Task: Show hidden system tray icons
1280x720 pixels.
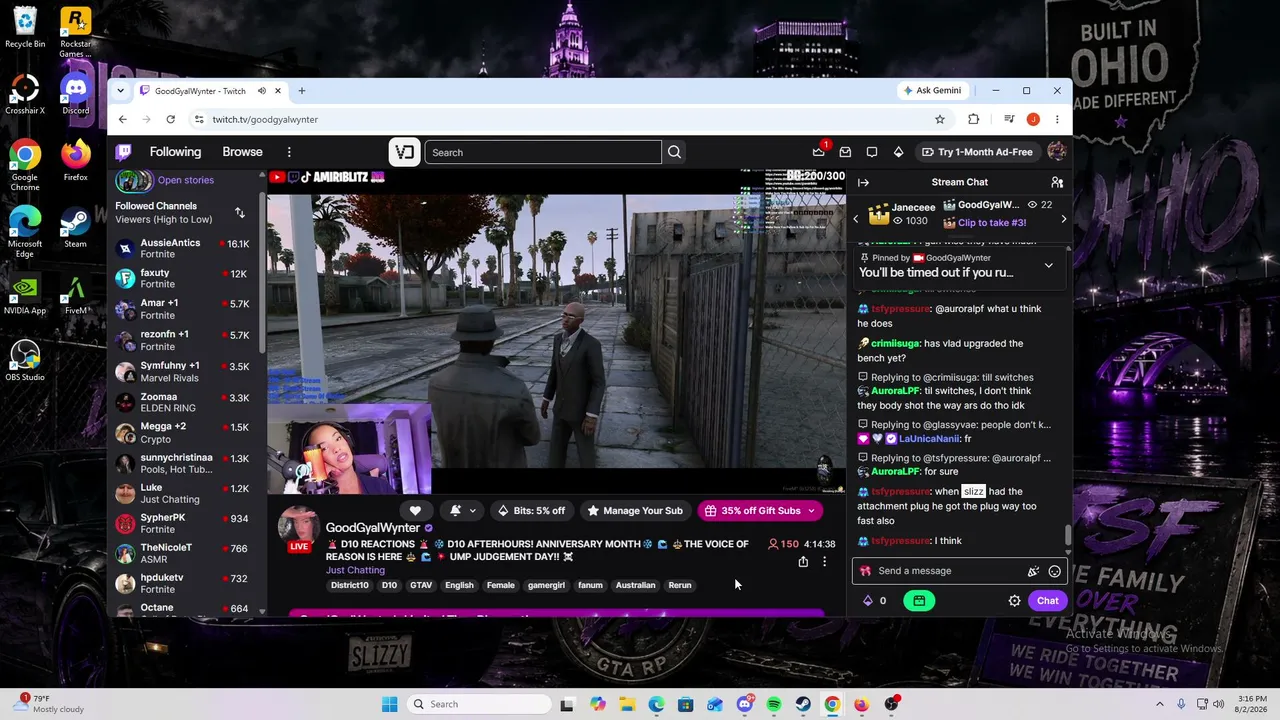Action: point(1160,704)
